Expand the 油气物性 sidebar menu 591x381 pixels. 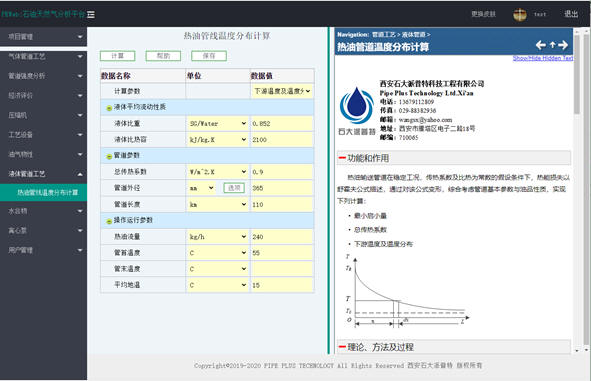coord(43,155)
